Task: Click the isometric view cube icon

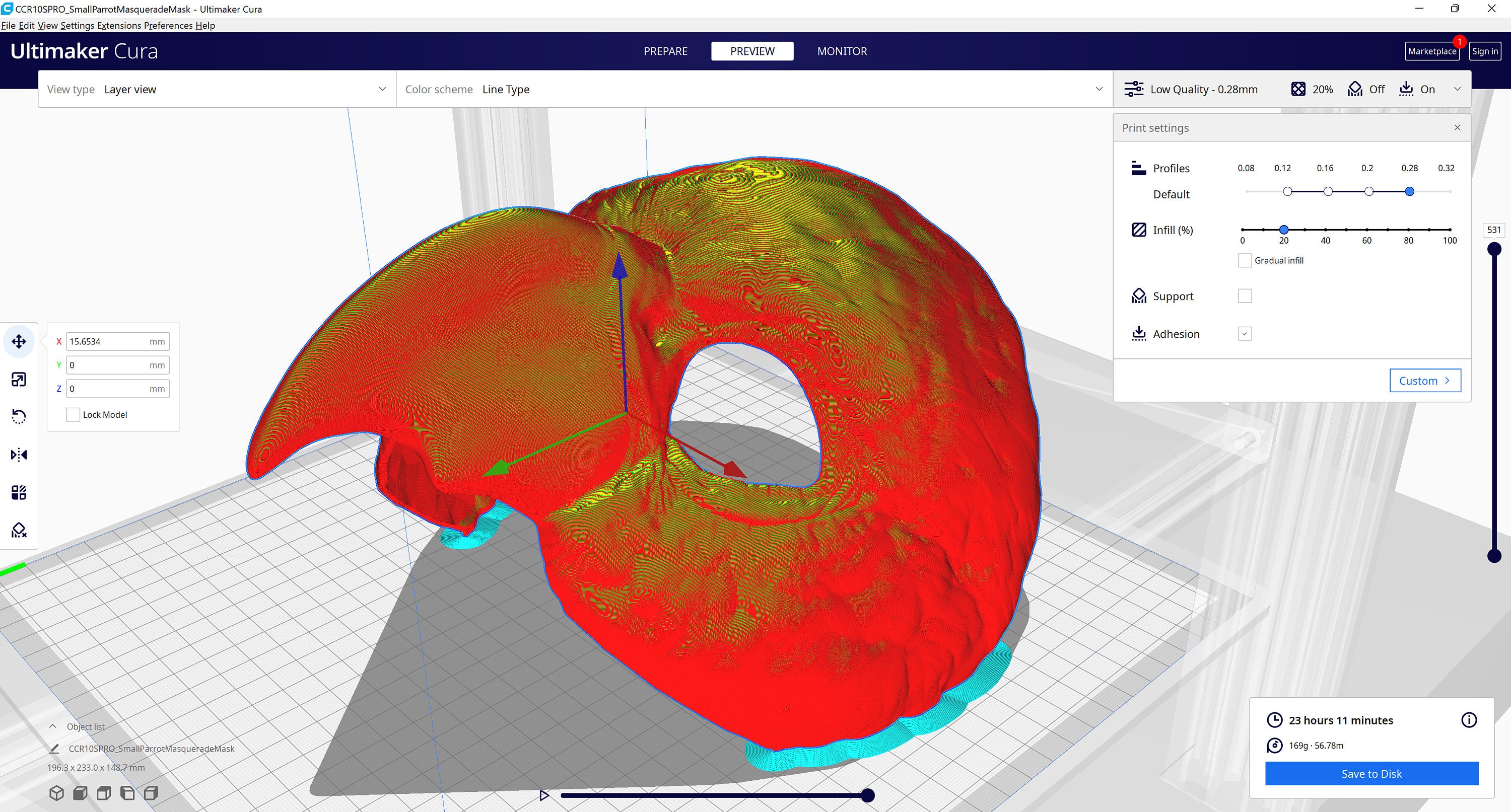Action: pyautogui.click(x=56, y=793)
